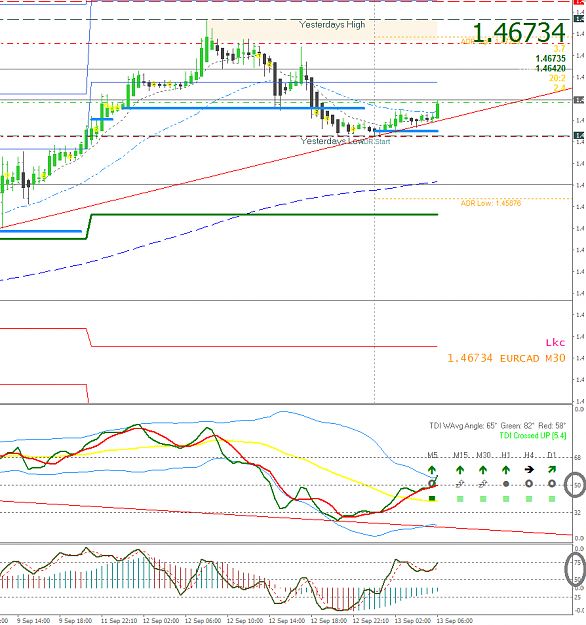
Task: Click the 1.46420 price value
Action: 551,69
